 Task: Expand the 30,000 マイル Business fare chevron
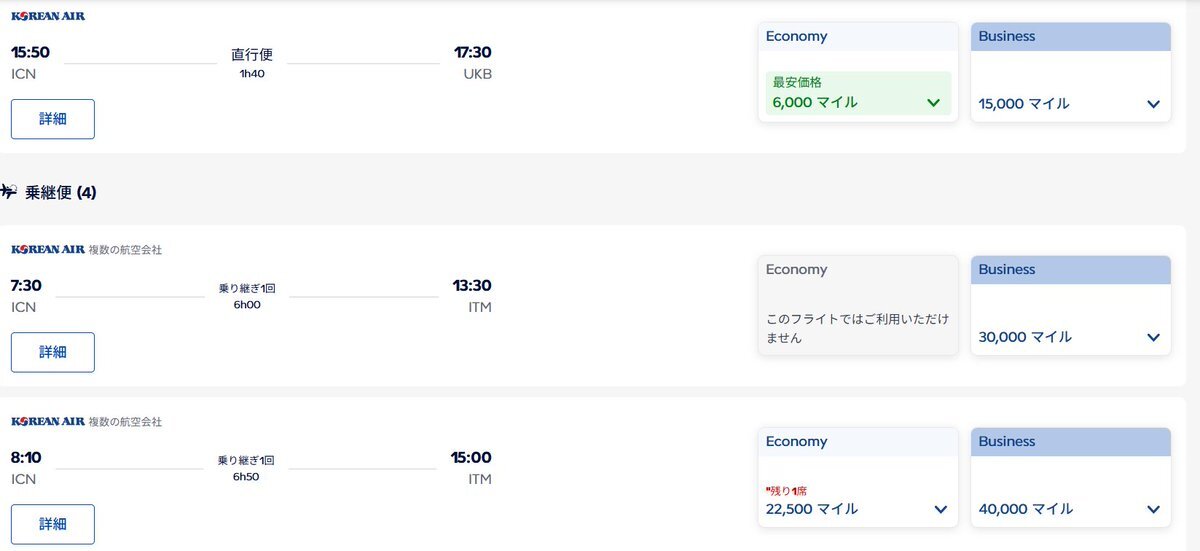pyautogui.click(x=1153, y=338)
